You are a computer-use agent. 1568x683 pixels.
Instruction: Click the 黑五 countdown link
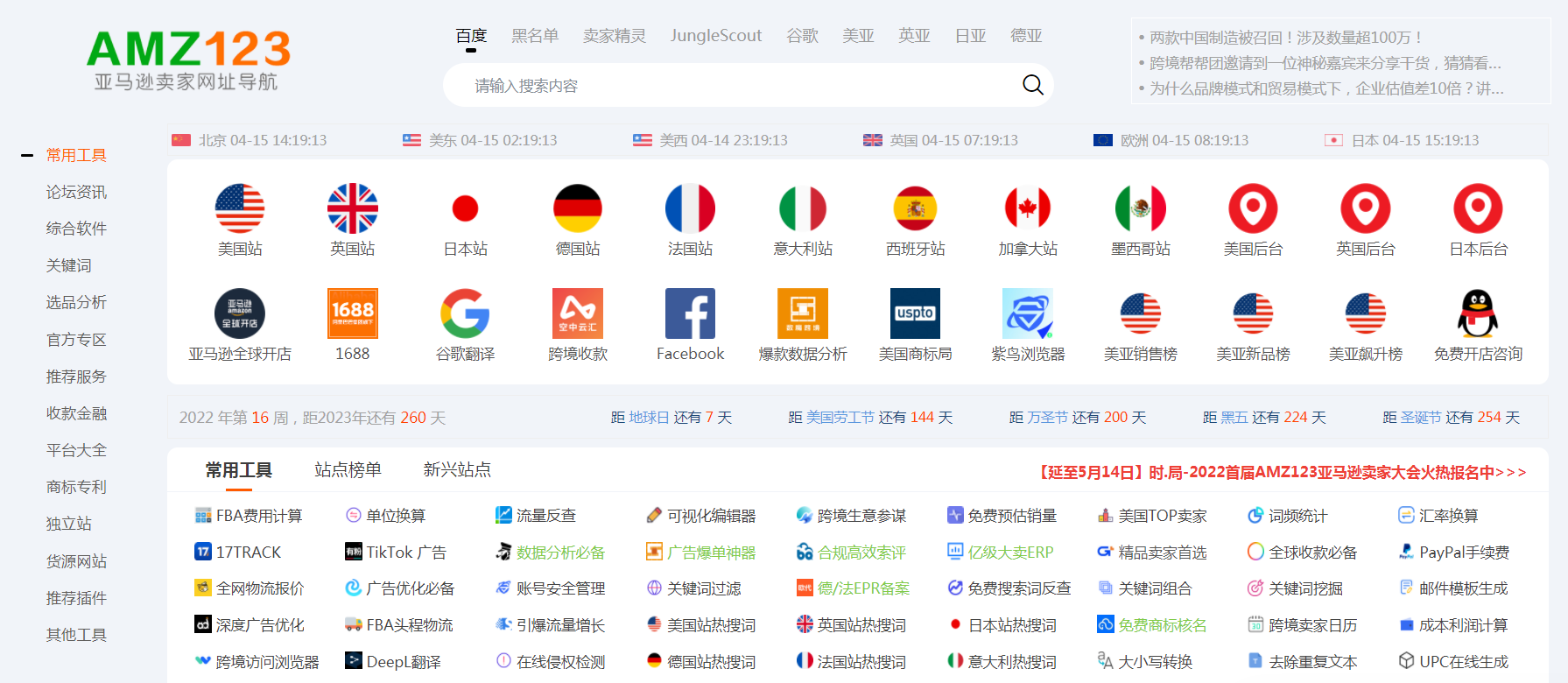point(1234,418)
